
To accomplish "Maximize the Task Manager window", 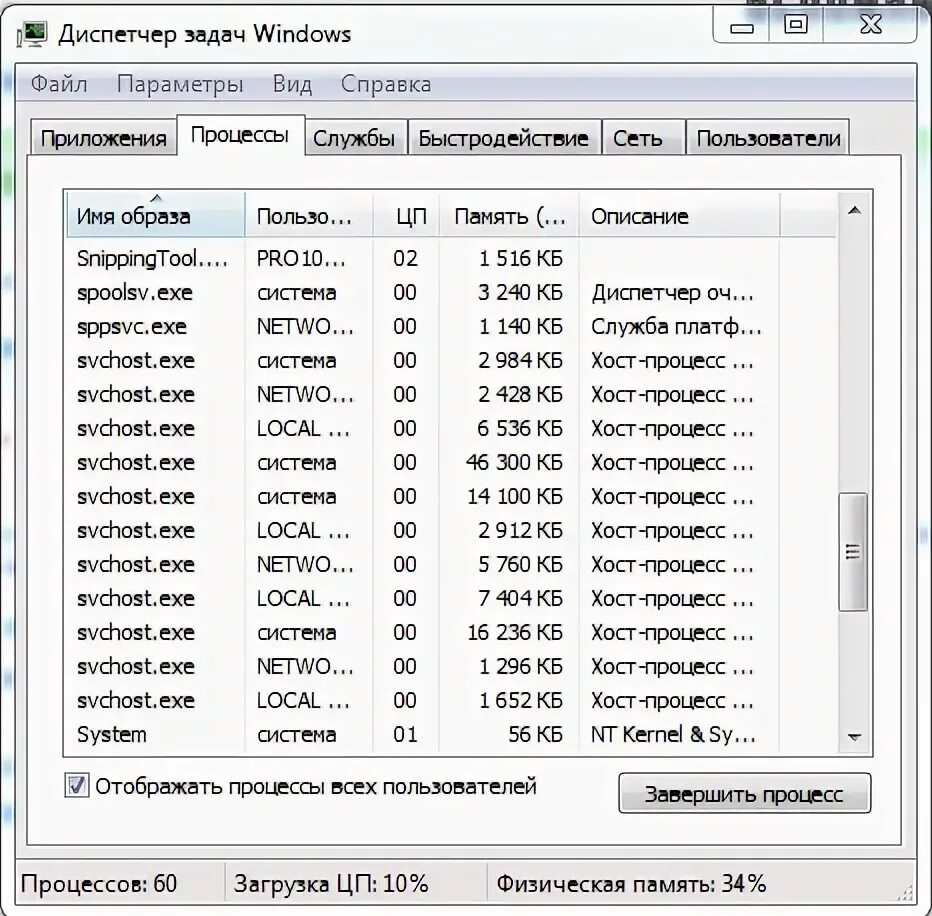I will point(796,26).
